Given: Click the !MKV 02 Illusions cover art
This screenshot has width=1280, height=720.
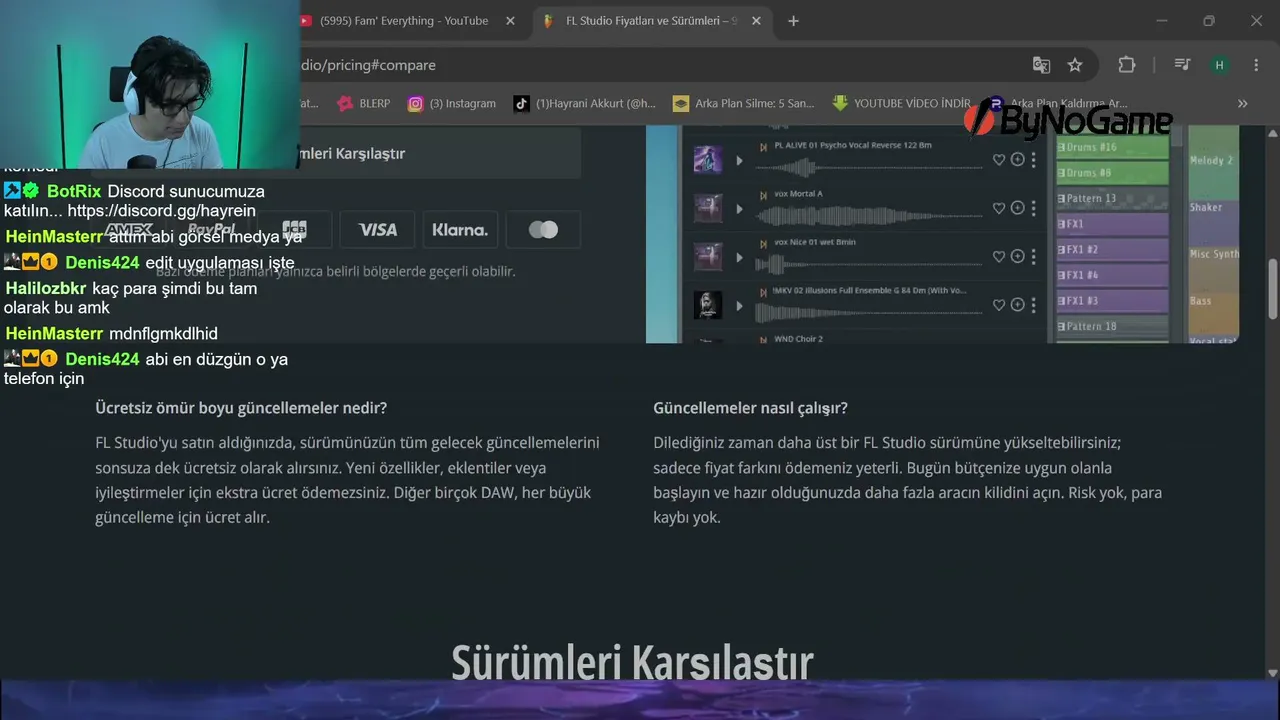Looking at the screenshot, I should (708, 305).
